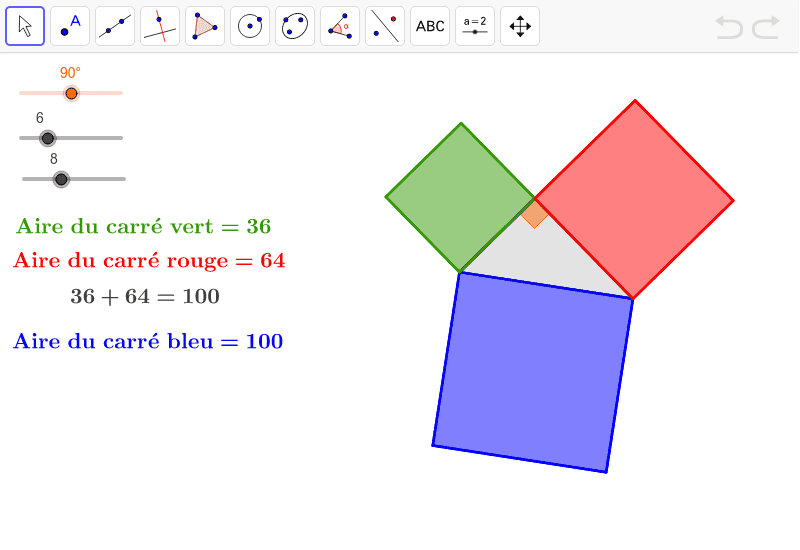The height and width of the screenshot is (550, 800).
Task: Select the ABC text tool
Action: pos(430,26)
